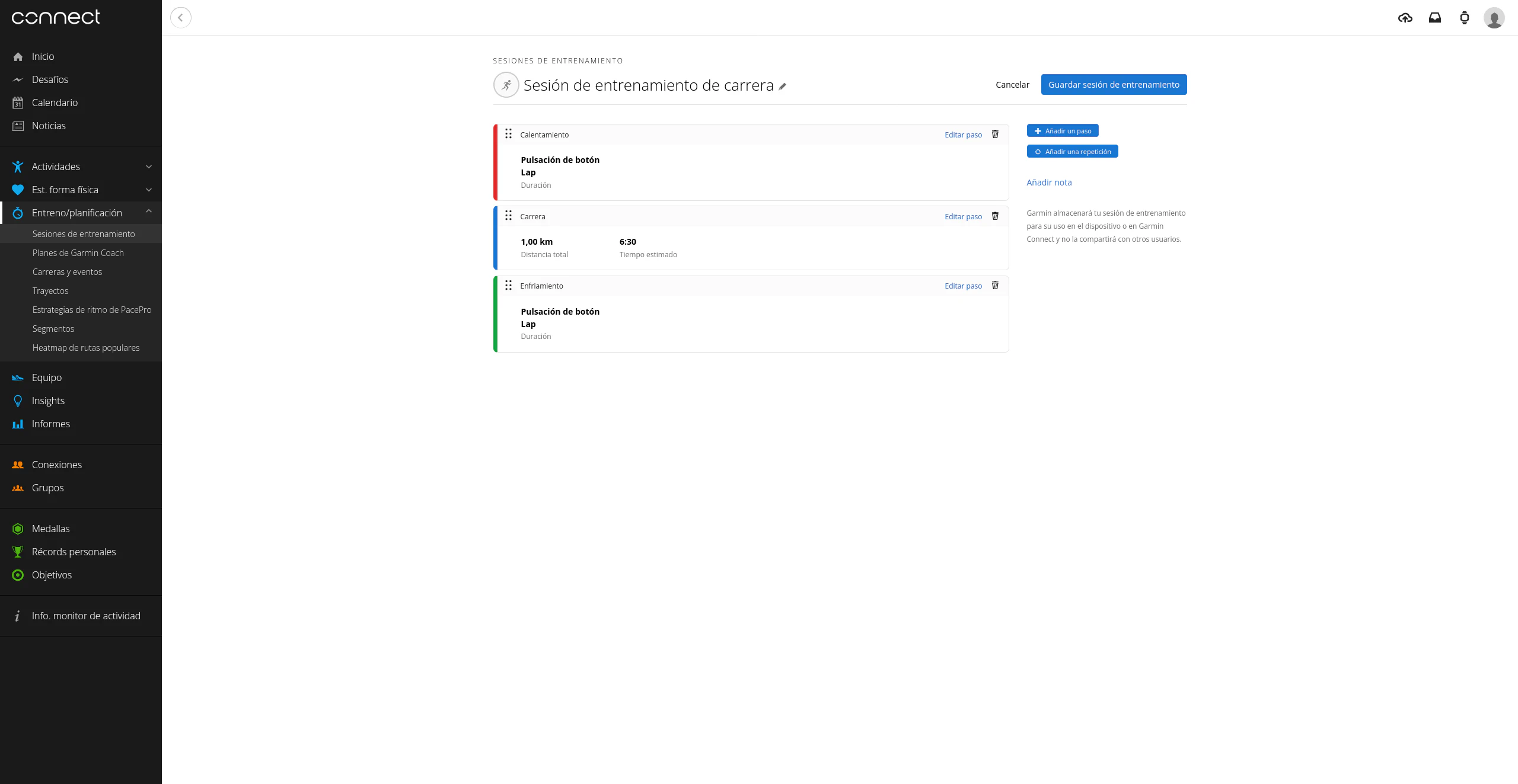The image size is (1518, 784).
Task: Expand the Est. forma física section
Action: (149, 190)
